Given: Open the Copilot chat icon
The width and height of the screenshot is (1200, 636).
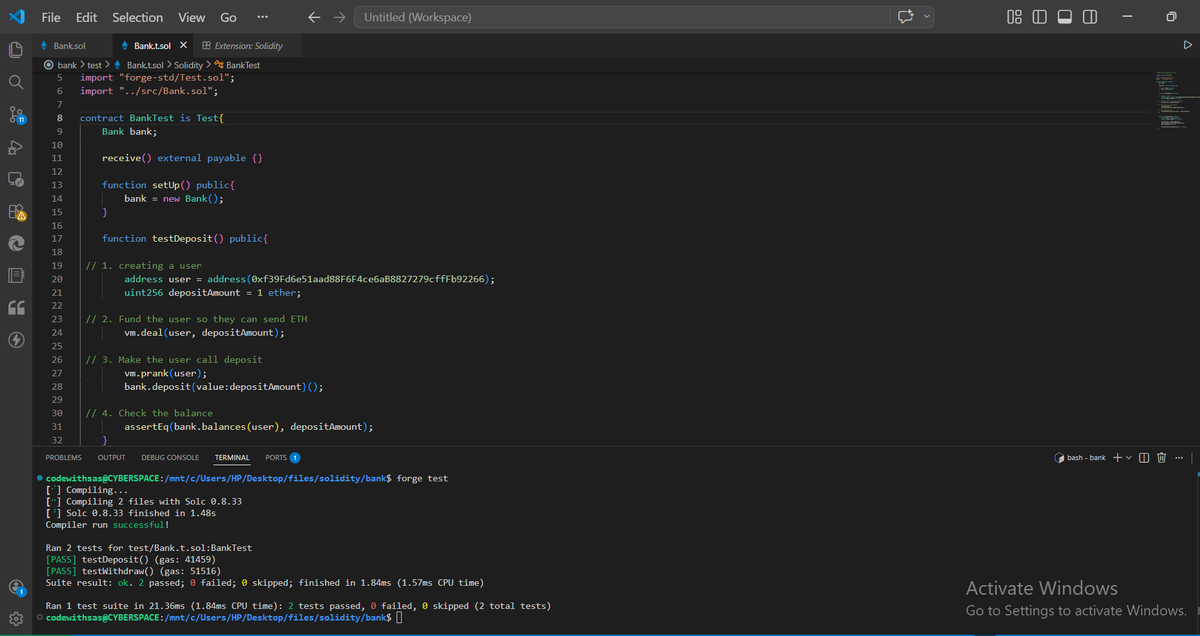Looking at the screenshot, I should pyautogui.click(x=907, y=17).
